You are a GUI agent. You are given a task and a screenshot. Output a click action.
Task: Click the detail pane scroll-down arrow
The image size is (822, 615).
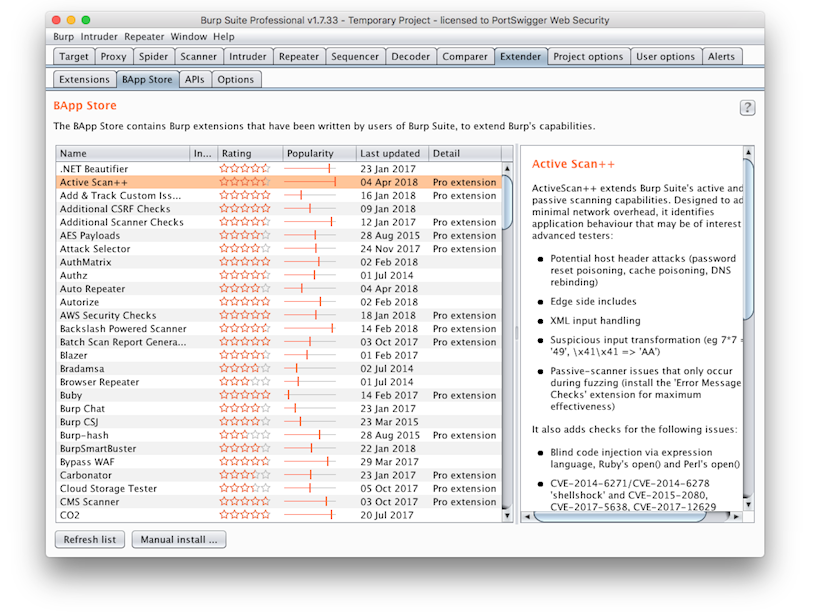coord(749,504)
